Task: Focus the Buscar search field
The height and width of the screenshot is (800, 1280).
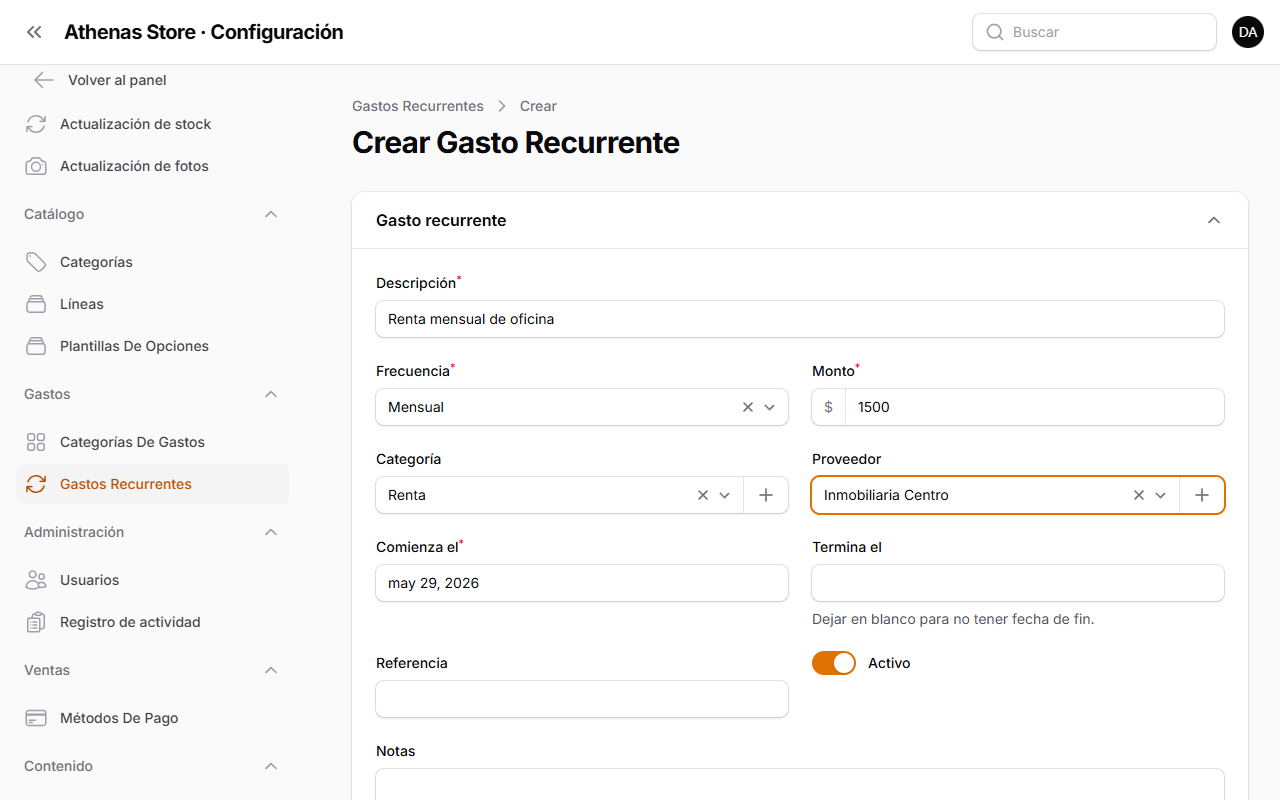Action: [x=1094, y=32]
